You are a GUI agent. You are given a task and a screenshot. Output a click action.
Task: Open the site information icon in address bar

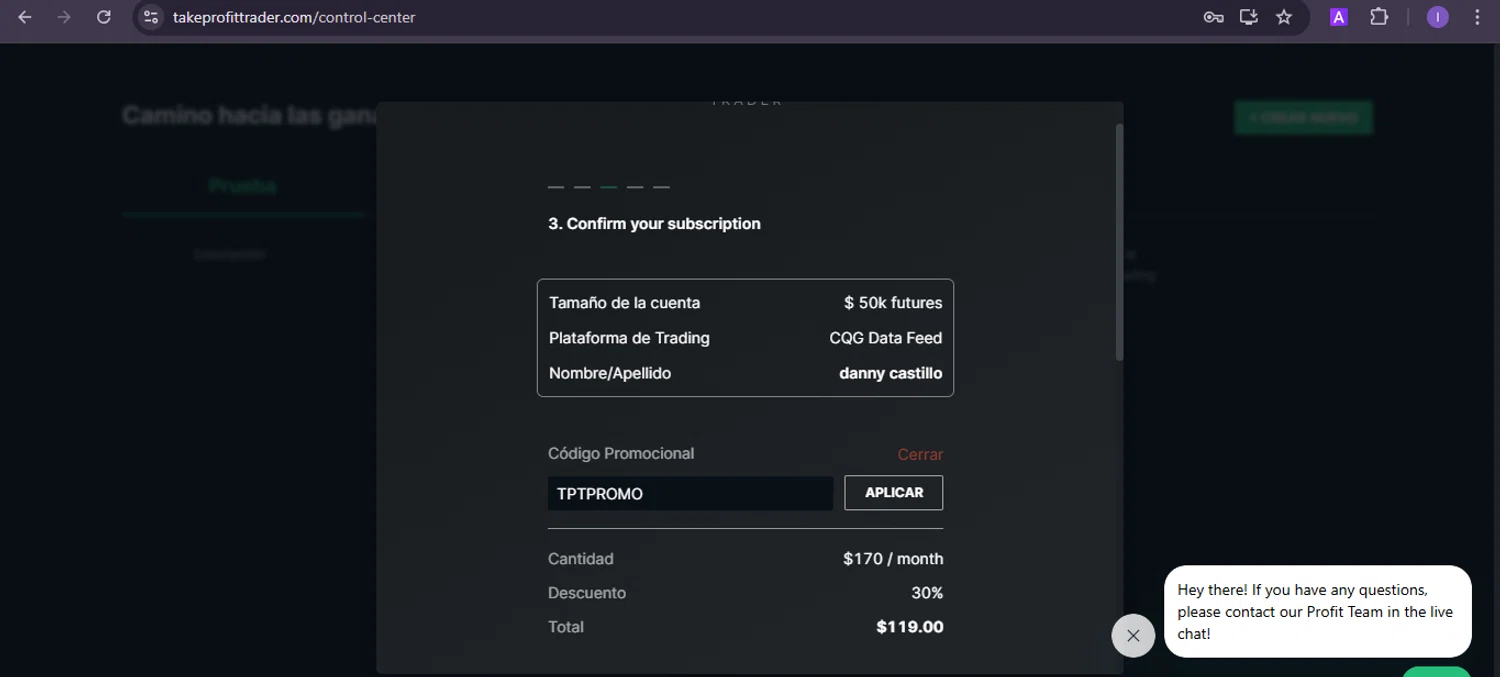[151, 17]
